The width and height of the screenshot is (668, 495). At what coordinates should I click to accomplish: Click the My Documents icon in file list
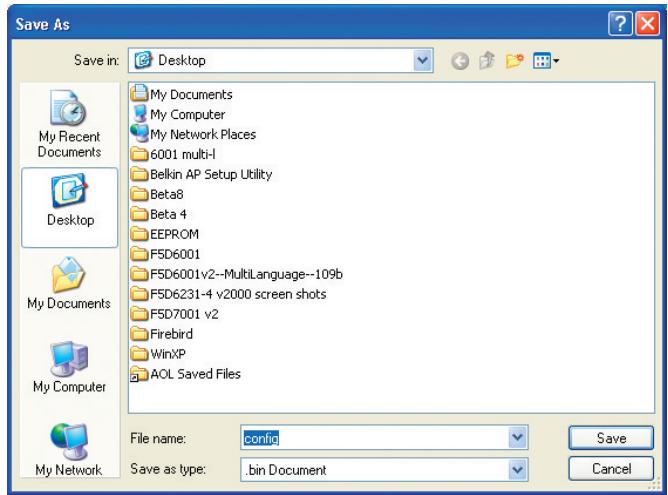tap(139, 93)
